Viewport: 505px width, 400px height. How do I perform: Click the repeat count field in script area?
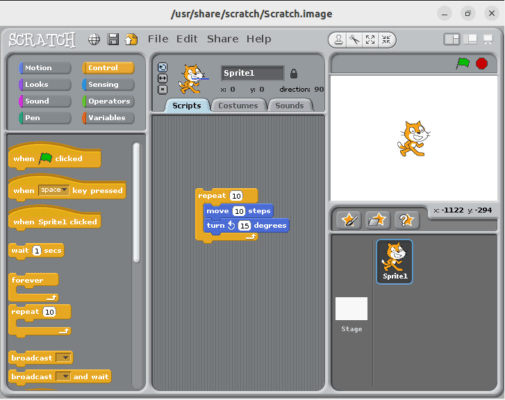coord(236,196)
